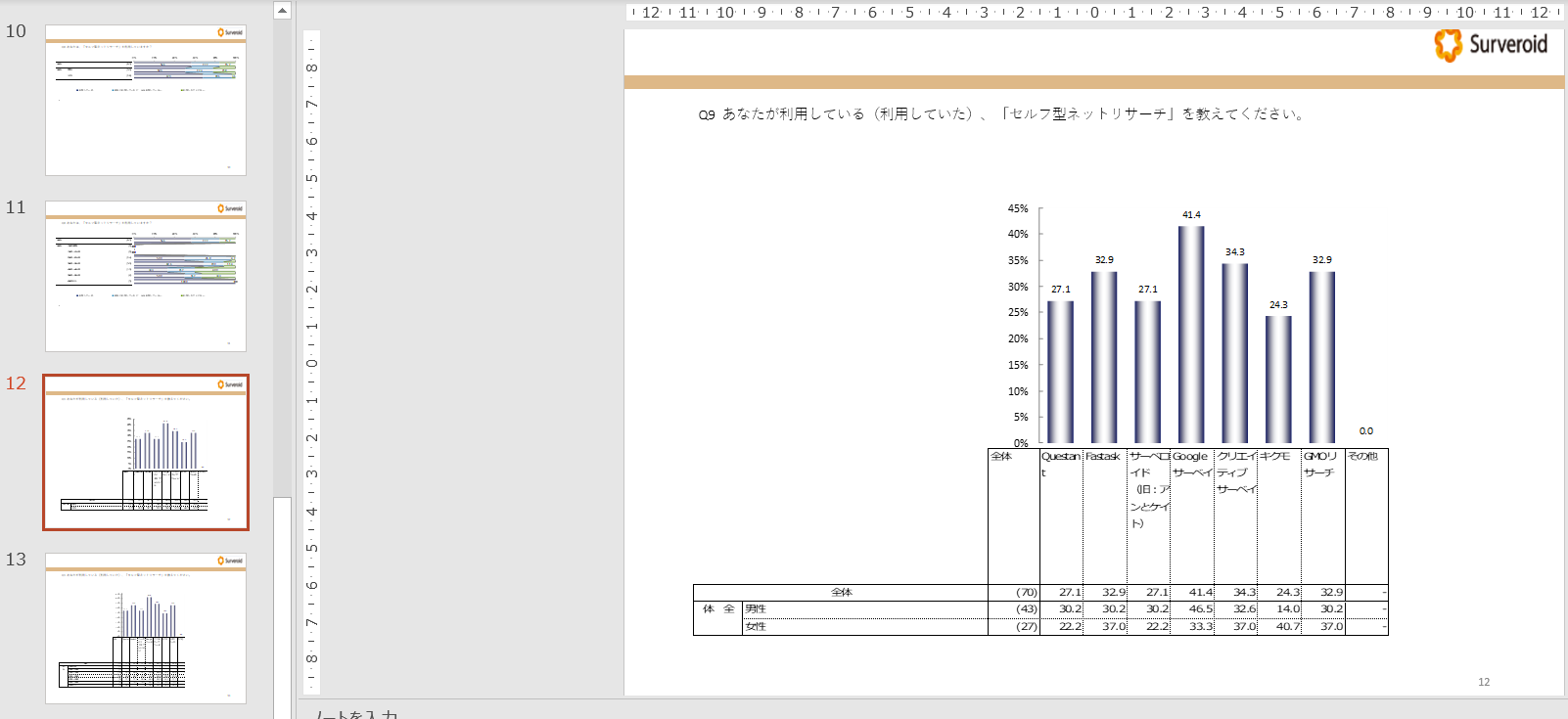Click the 32.6 table cell

[1236, 609]
